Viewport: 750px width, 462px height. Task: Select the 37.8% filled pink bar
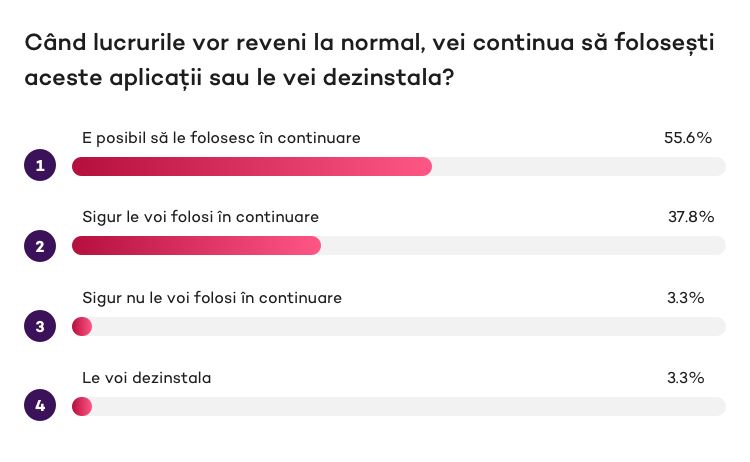point(196,245)
